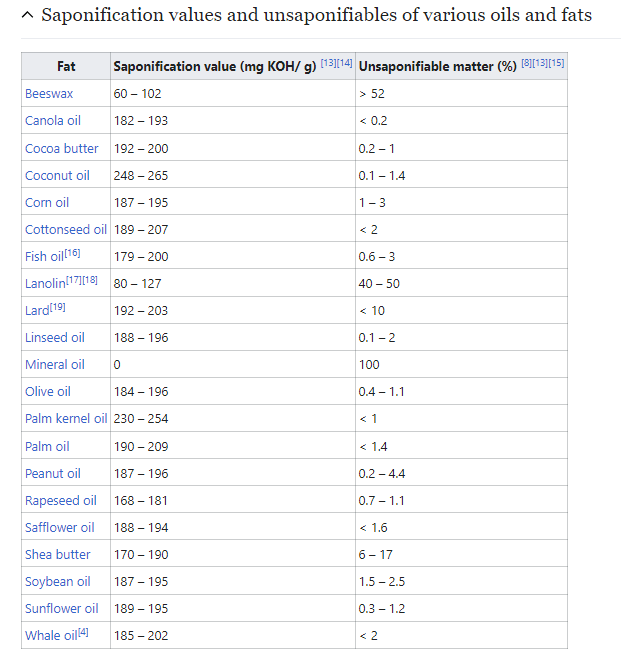The height and width of the screenshot is (654, 621).
Task: Collapse the Saponification values section chevron
Action: point(27,16)
